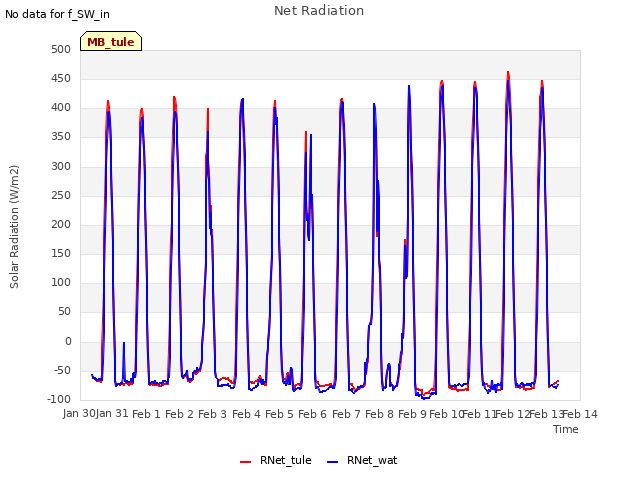
Task: Click the Feb 5 x-axis label
Action: point(279,414)
